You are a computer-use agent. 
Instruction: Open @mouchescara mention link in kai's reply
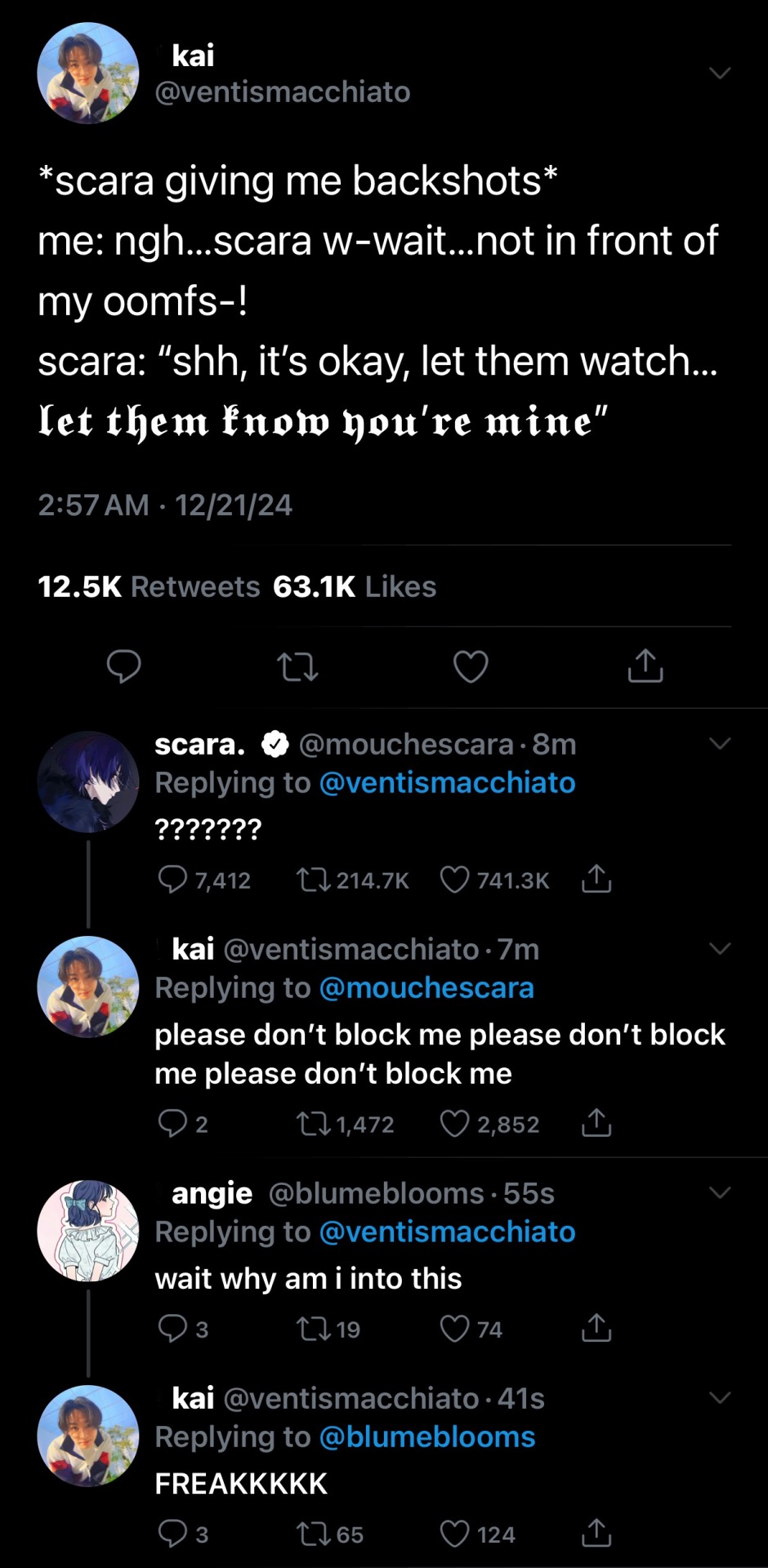pyautogui.click(x=426, y=988)
